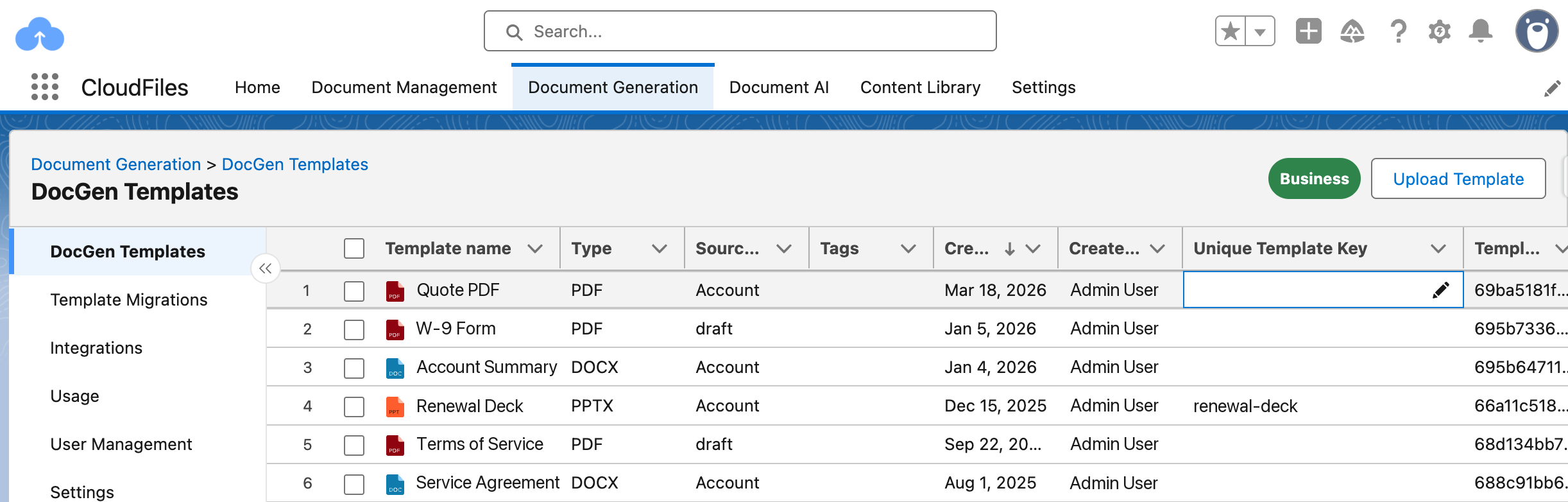The image size is (1568, 502).
Task: Click the favorites star icon
Action: coord(1231,31)
